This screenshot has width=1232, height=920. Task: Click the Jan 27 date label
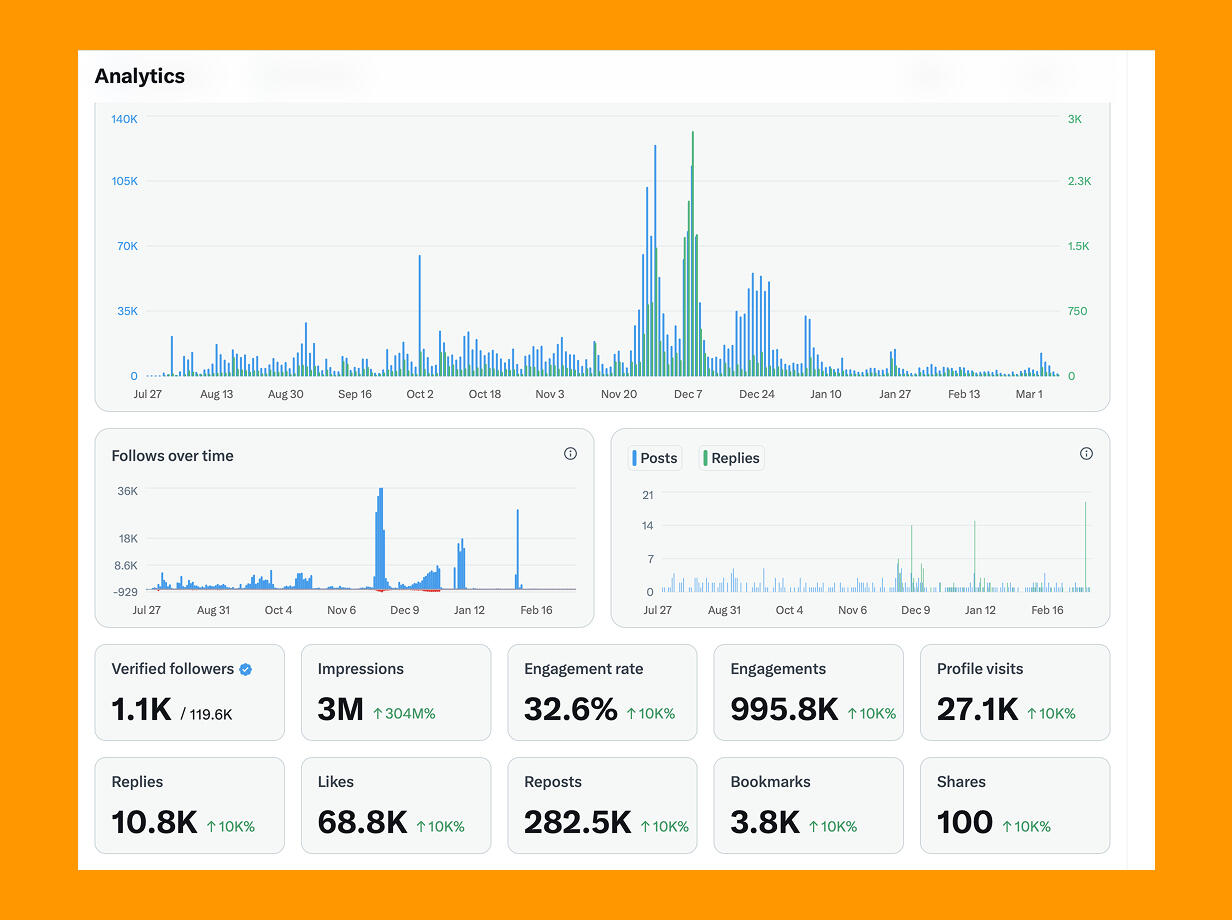point(895,394)
